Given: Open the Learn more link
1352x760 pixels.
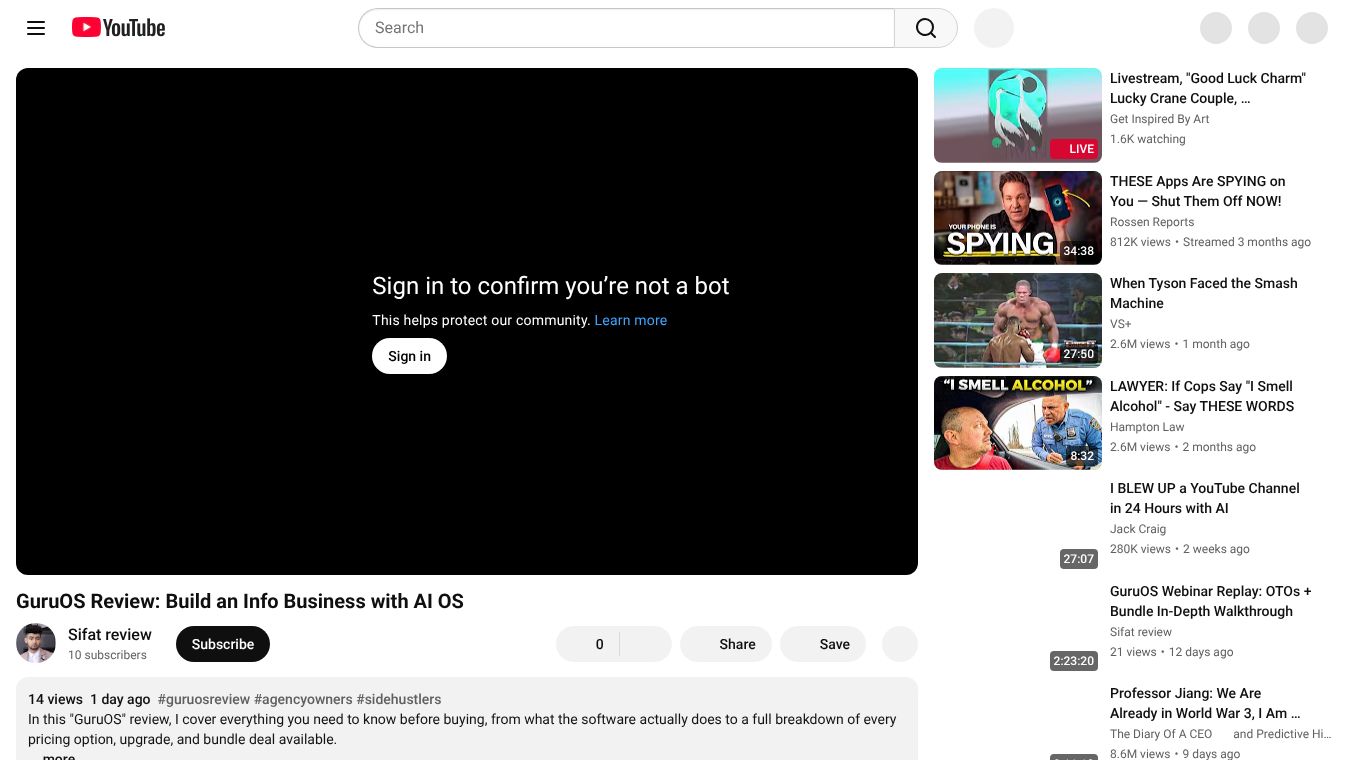Looking at the screenshot, I should 630,320.
